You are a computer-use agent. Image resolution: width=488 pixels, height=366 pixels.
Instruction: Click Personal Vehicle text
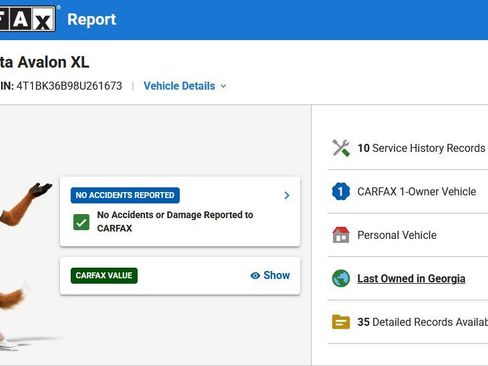click(397, 235)
